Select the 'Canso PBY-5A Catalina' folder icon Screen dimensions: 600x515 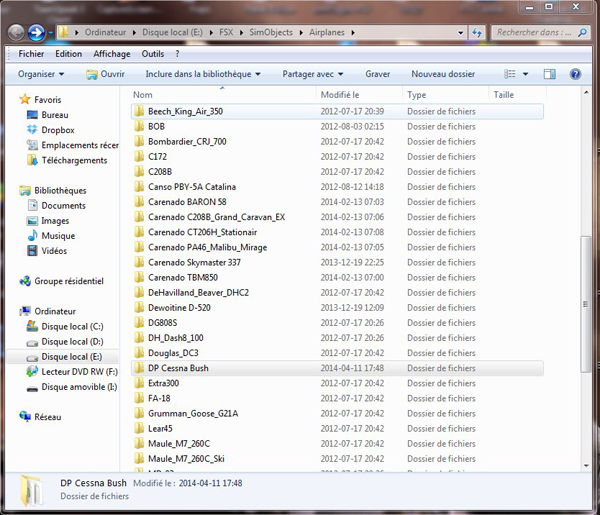pyautogui.click(x=139, y=187)
